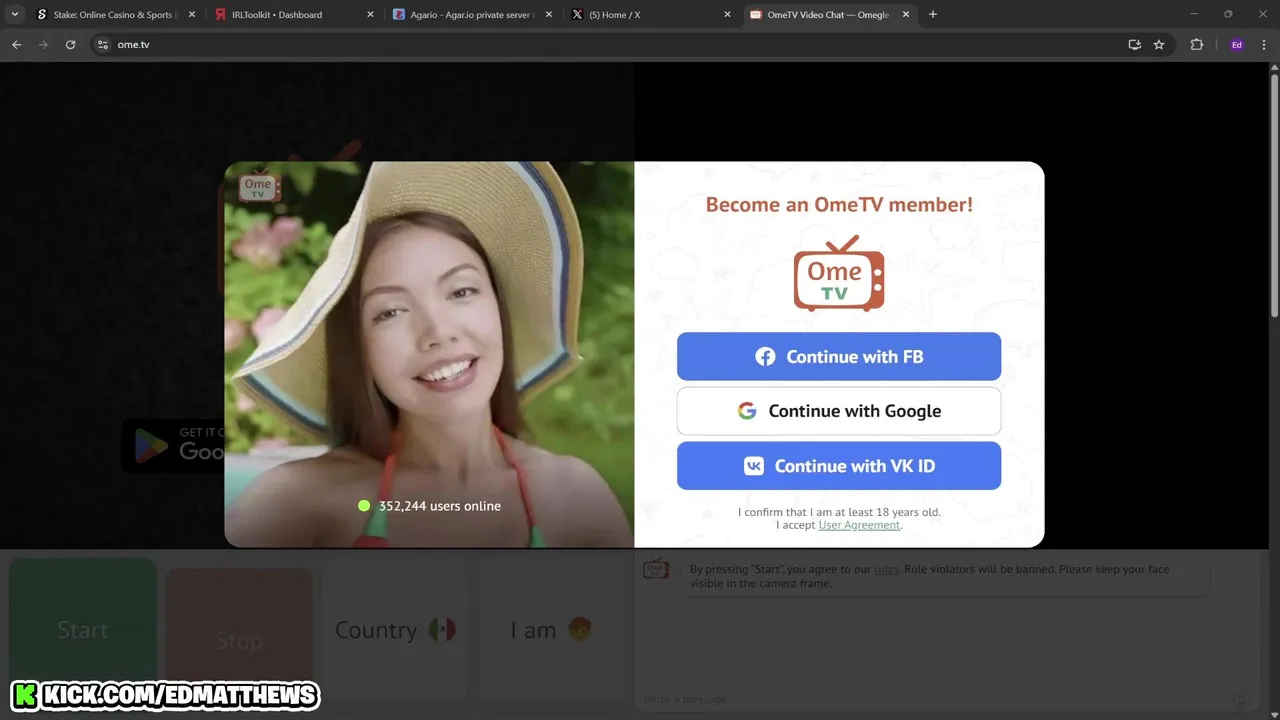Go back to previous page
The width and height of the screenshot is (1280, 720).
(16, 44)
